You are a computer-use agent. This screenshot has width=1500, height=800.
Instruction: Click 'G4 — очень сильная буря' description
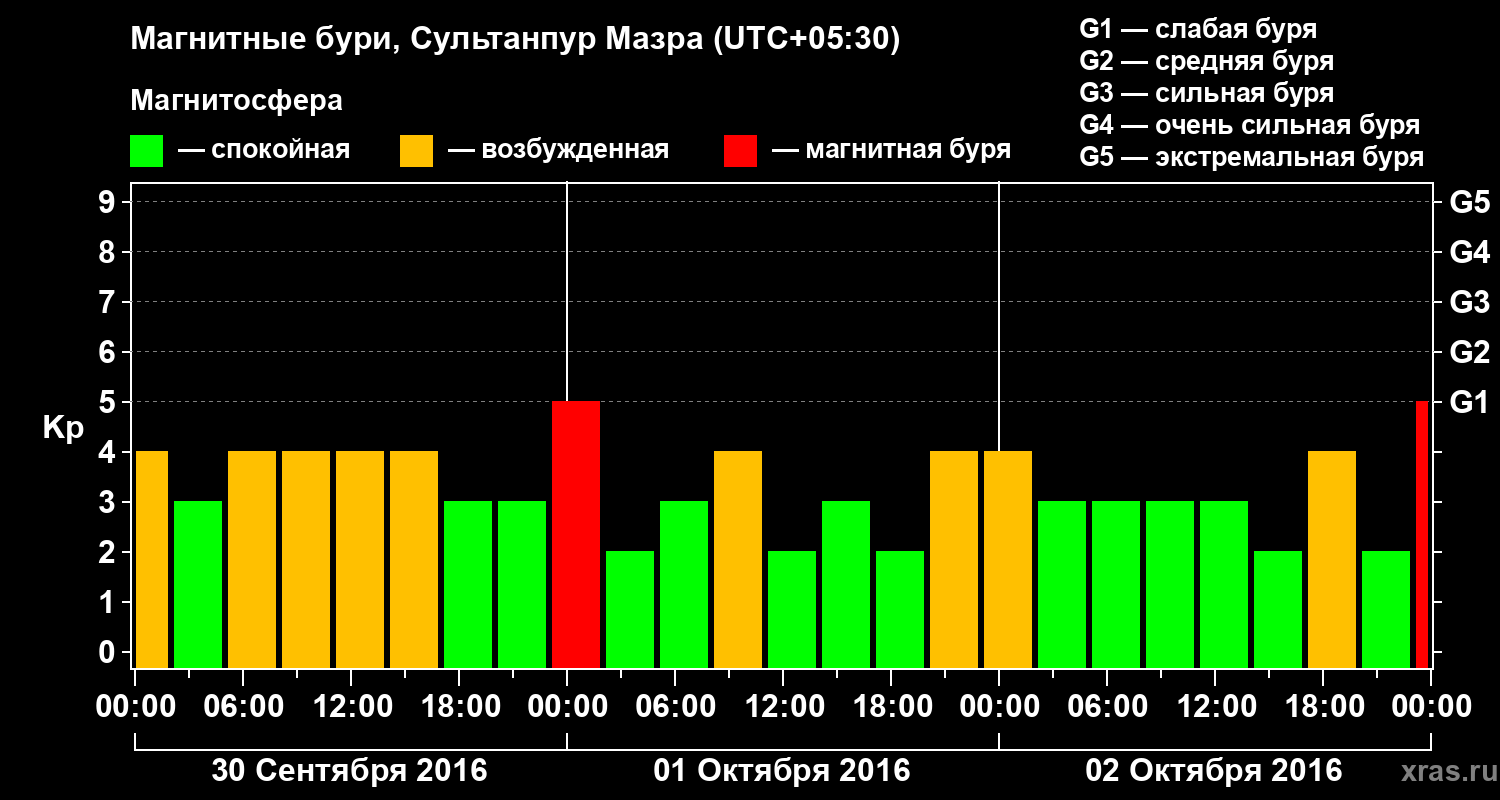1250,125
